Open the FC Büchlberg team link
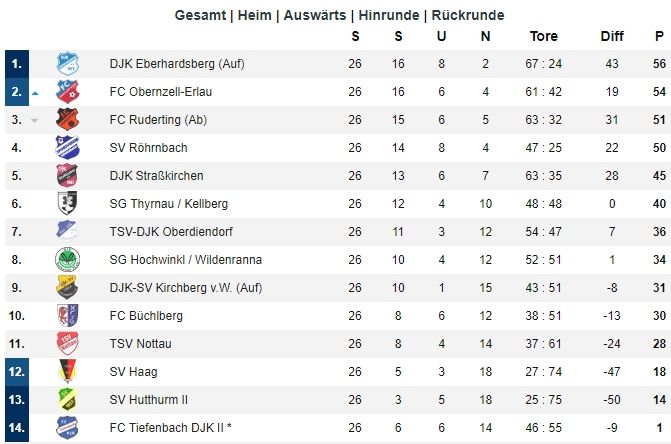Image resolution: width=671 pixels, height=444 pixels. [x=146, y=316]
